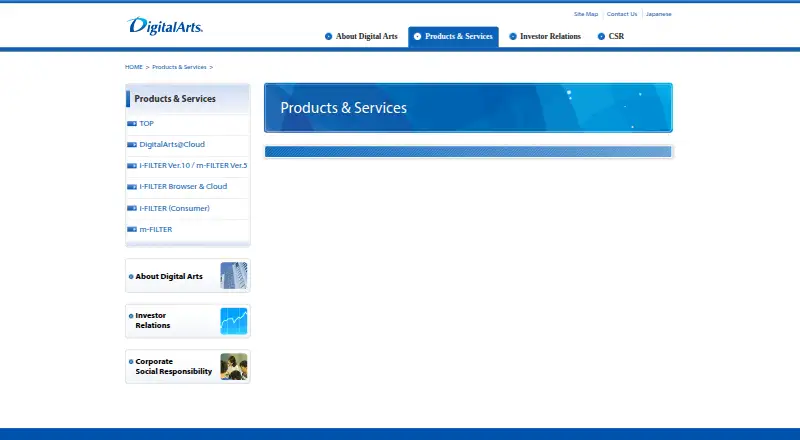Screen dimensions: 800x440
Task: Open the Investor Relations sidebar banner
Action: pos(188,321)
